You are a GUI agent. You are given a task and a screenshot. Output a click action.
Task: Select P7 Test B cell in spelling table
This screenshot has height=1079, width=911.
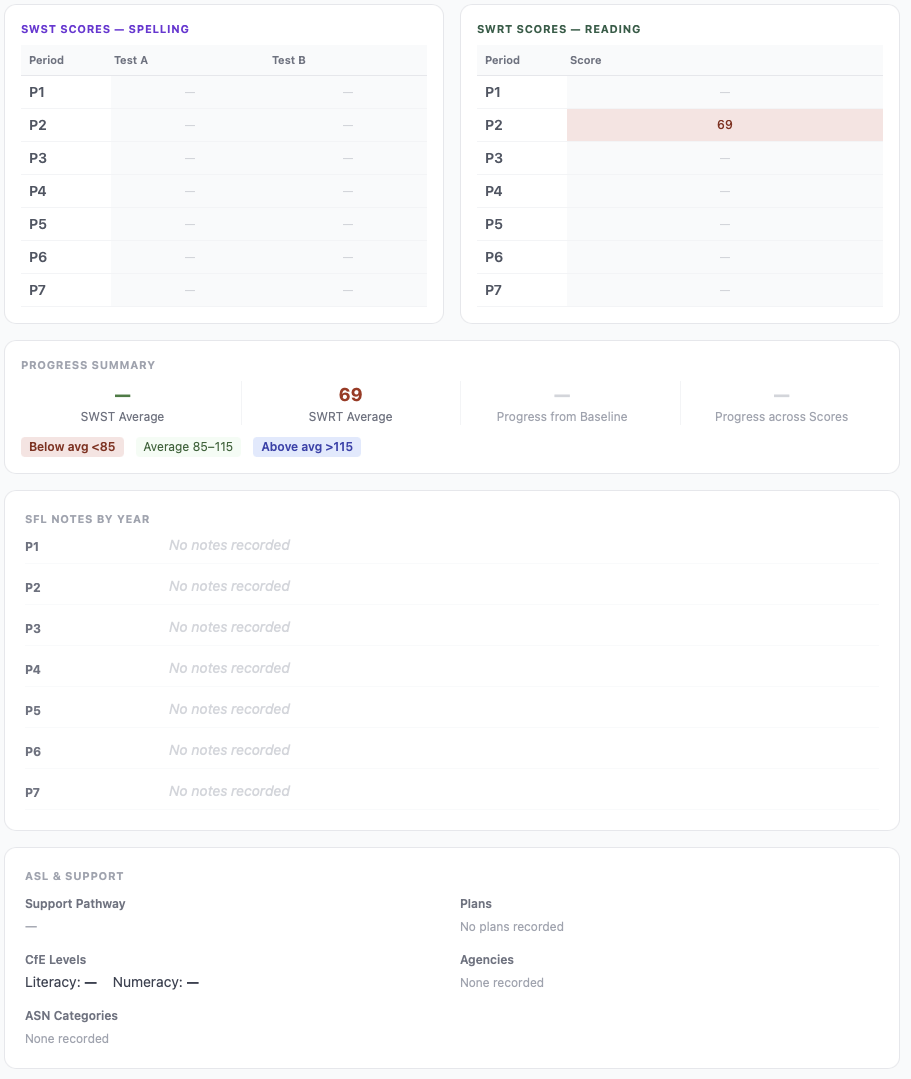coord(347,290)
